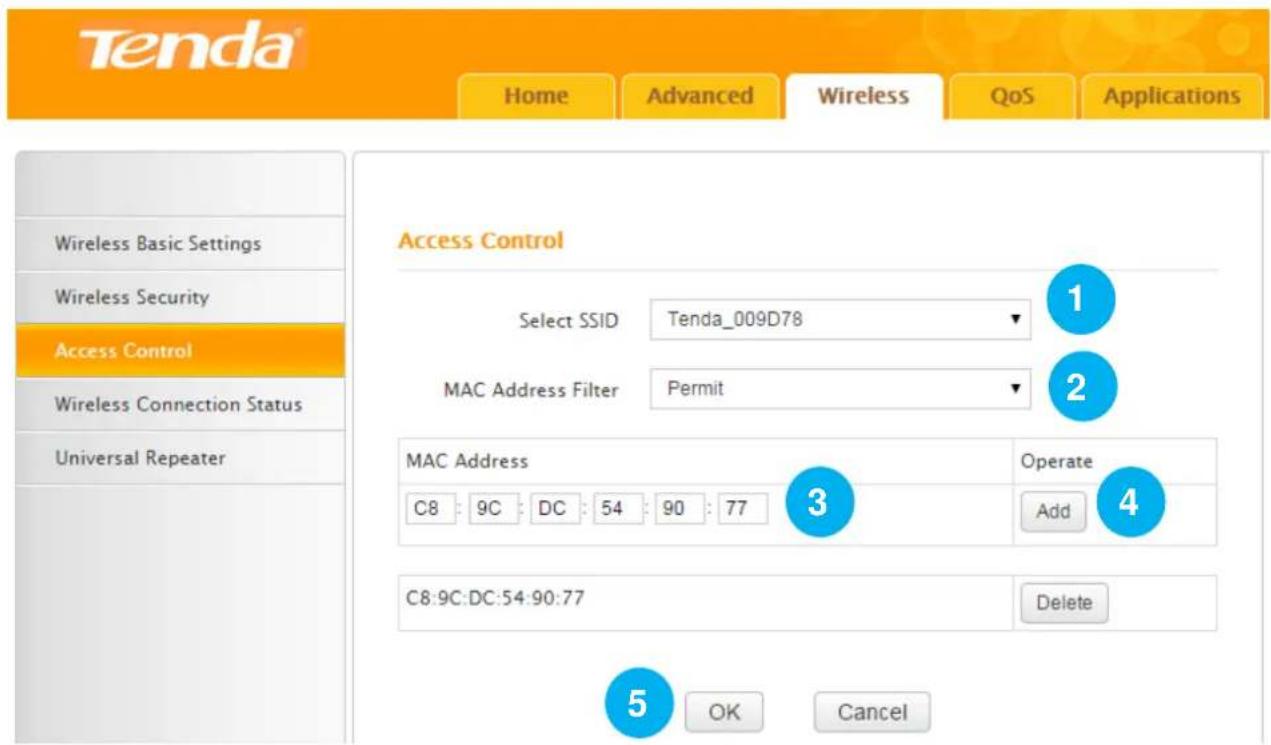Switch to the Advanced tab
This screenshot has height=745, width=1271.
click(700, 96)
